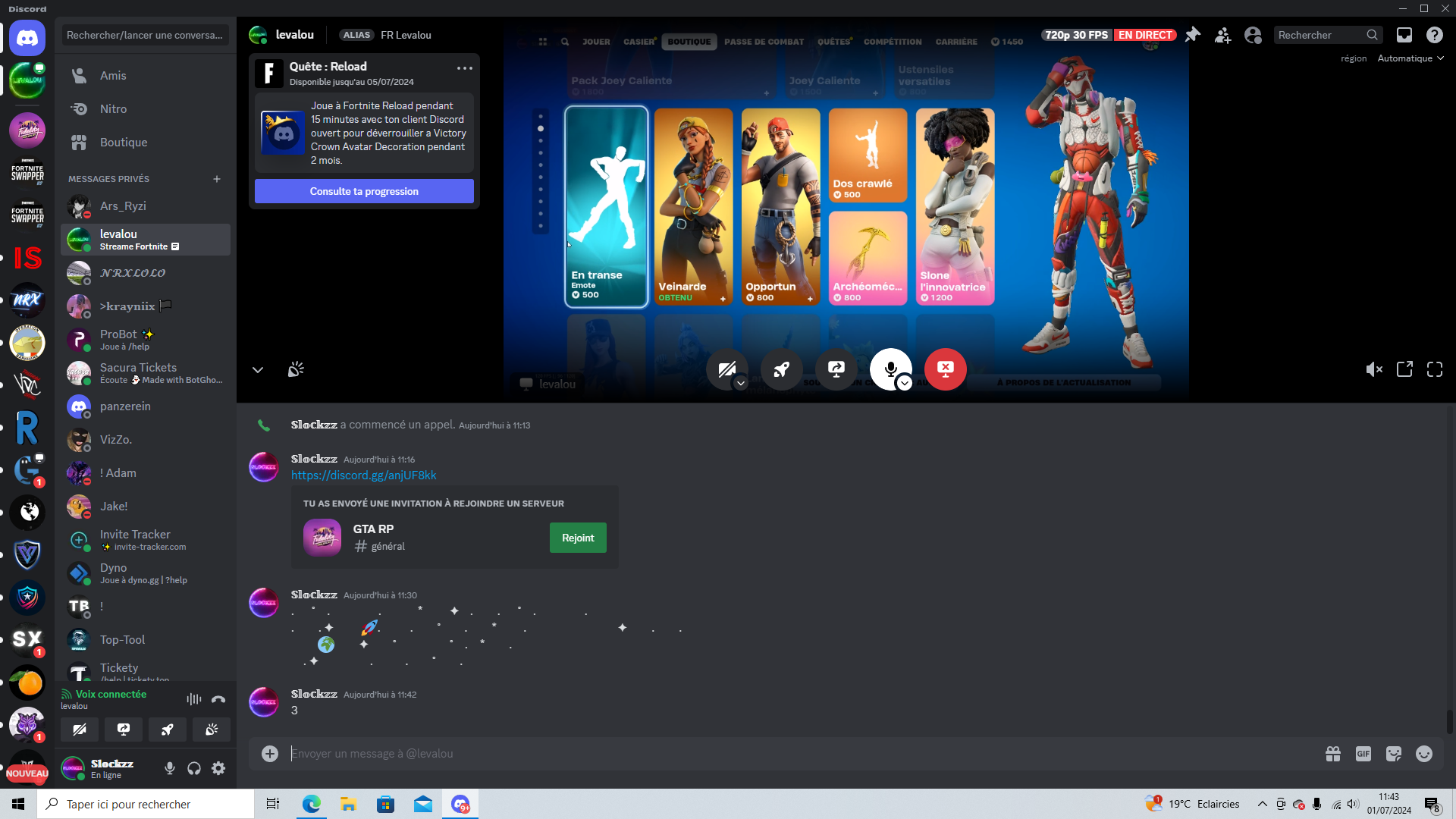The width and height of the screenshot is (1456, 819).
Task: Open the sticker picker
Action: pyautogui.click(x=1394, y=754)
